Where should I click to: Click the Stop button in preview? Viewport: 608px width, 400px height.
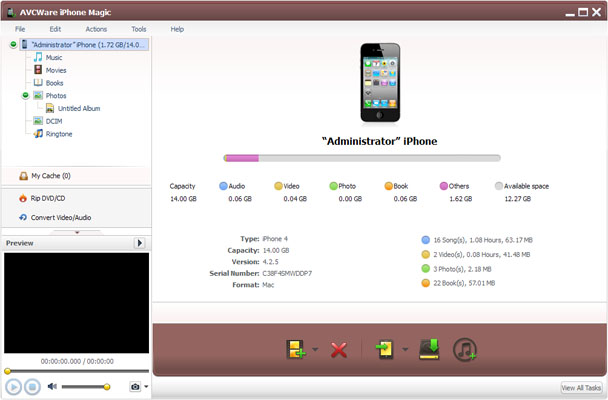click(33, 387)
